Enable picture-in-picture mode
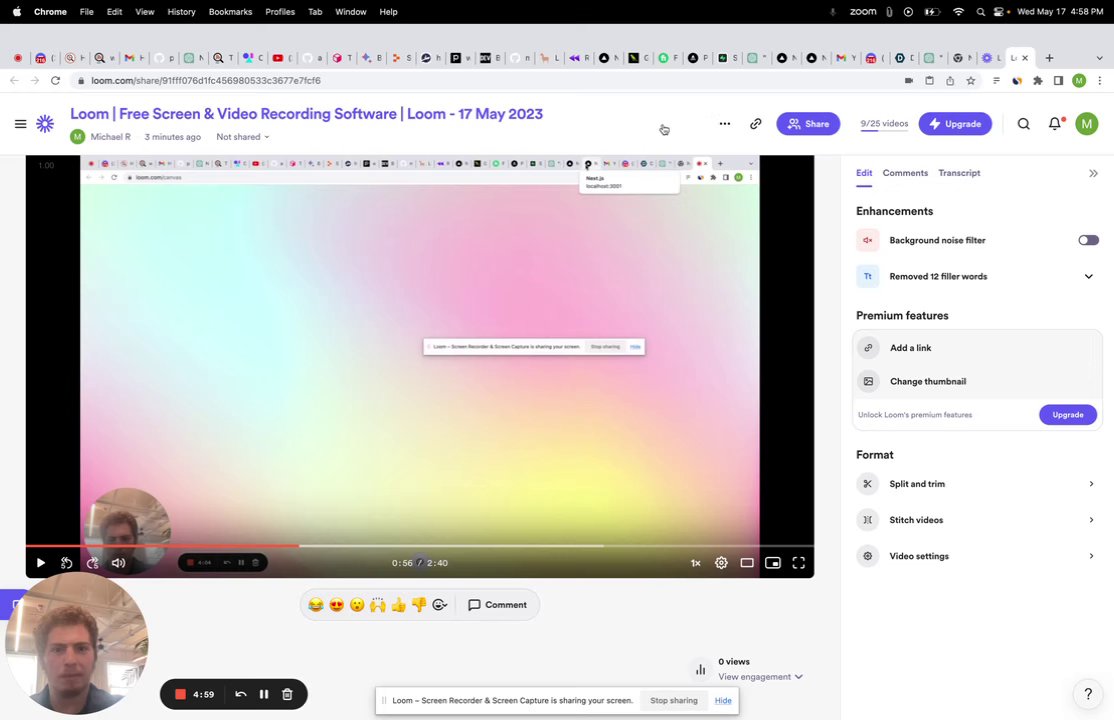 (773, 563)
